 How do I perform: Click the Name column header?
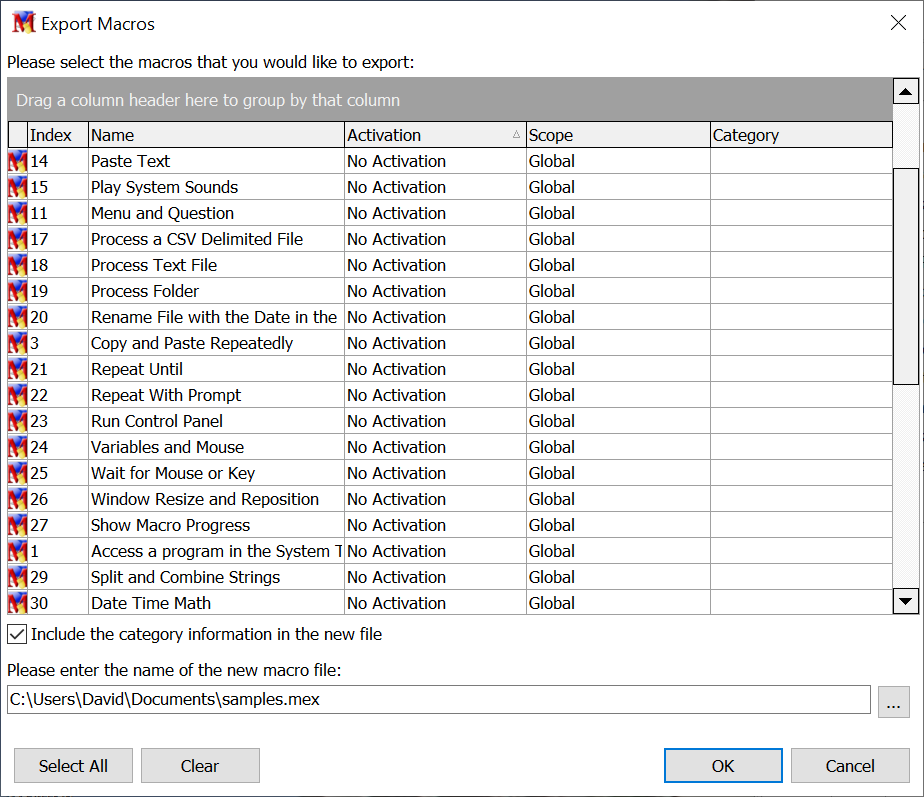(216, 135)
